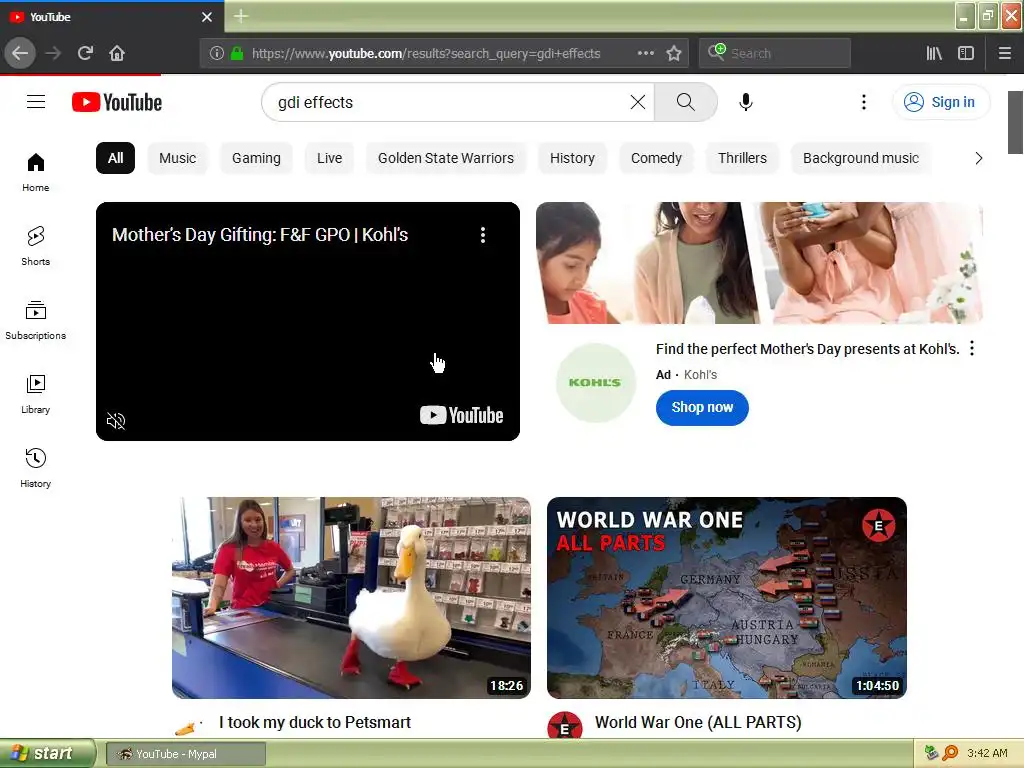This screenshot has height=768, width=1024.
Task: Open Subscriptions in the sidebar
Action: tap(36, 320)
